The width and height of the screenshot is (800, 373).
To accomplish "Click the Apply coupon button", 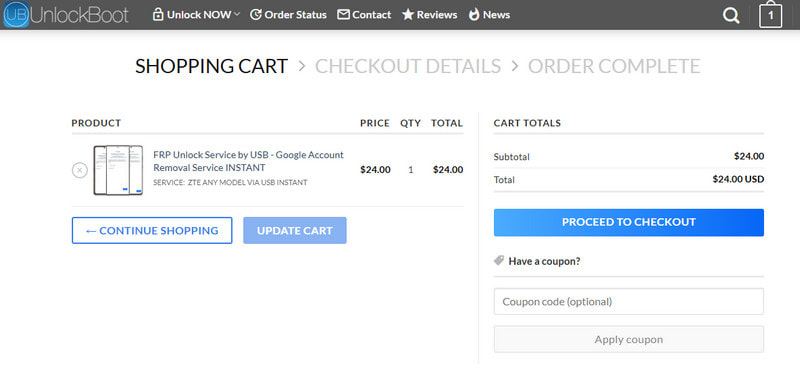I will [x=629, y=339].
